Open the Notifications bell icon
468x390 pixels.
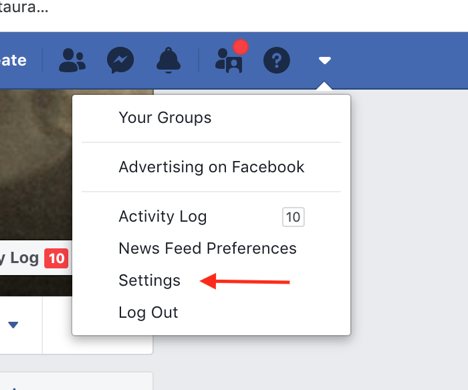pos(168,60)
